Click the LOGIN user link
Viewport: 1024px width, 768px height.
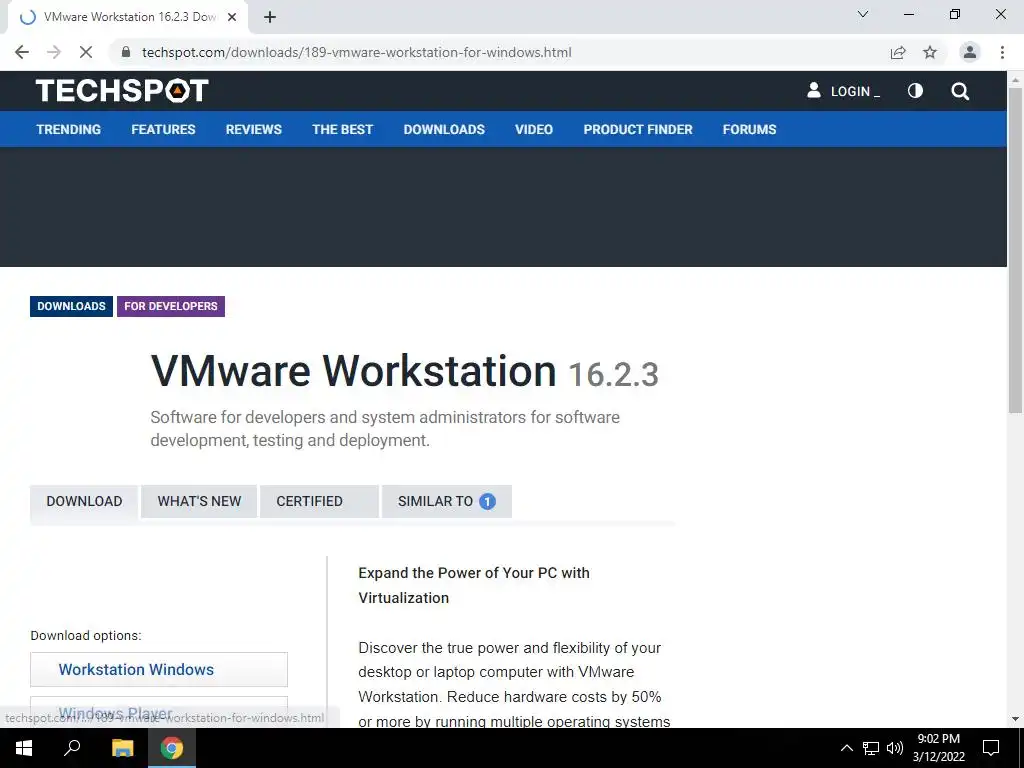[844, 91]
